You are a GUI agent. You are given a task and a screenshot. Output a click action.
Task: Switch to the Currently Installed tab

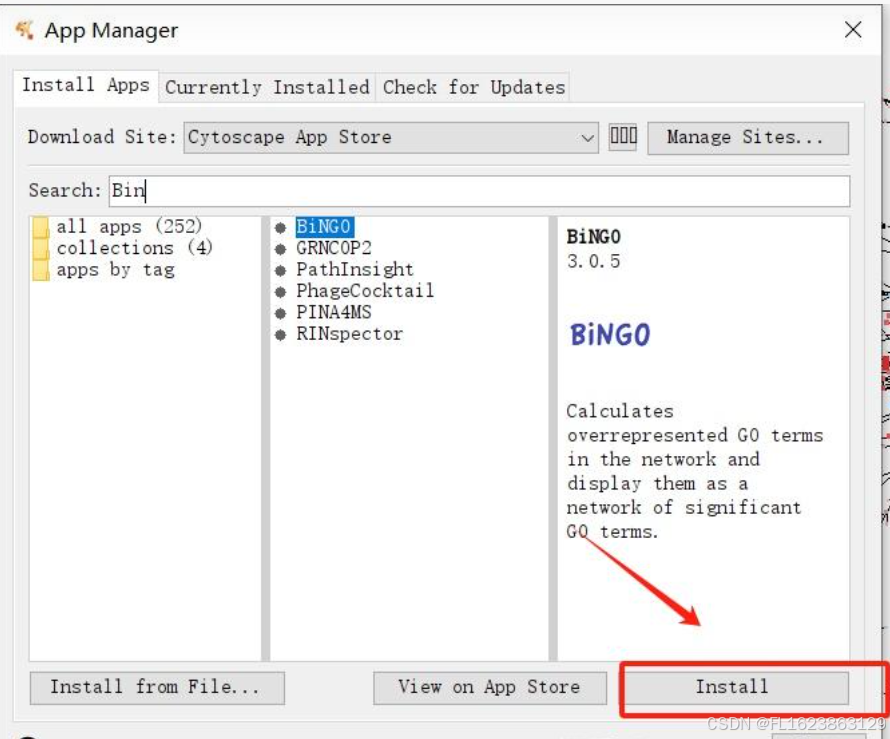(267, 87)
